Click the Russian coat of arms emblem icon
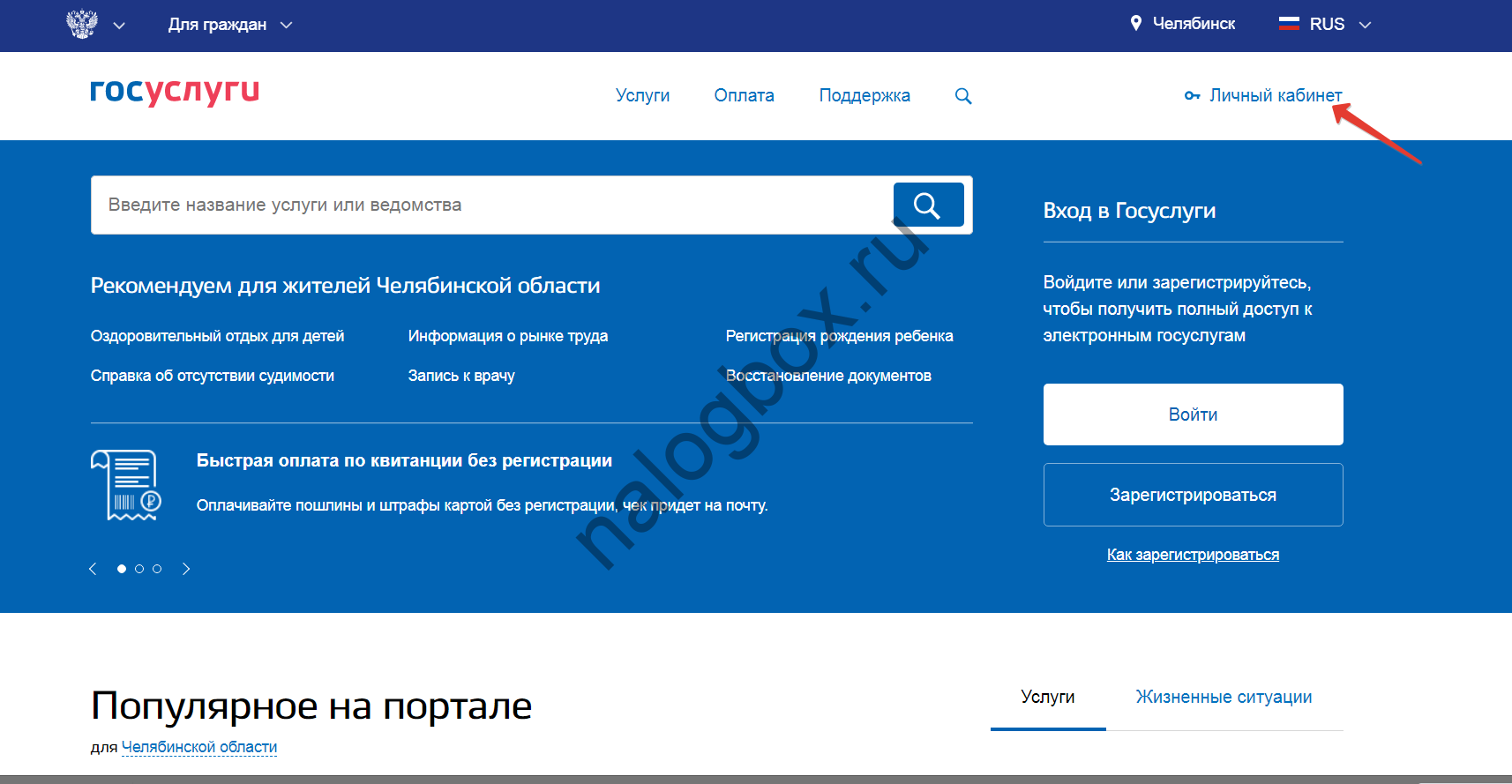The image size is (1512, 784). point(82,24)
